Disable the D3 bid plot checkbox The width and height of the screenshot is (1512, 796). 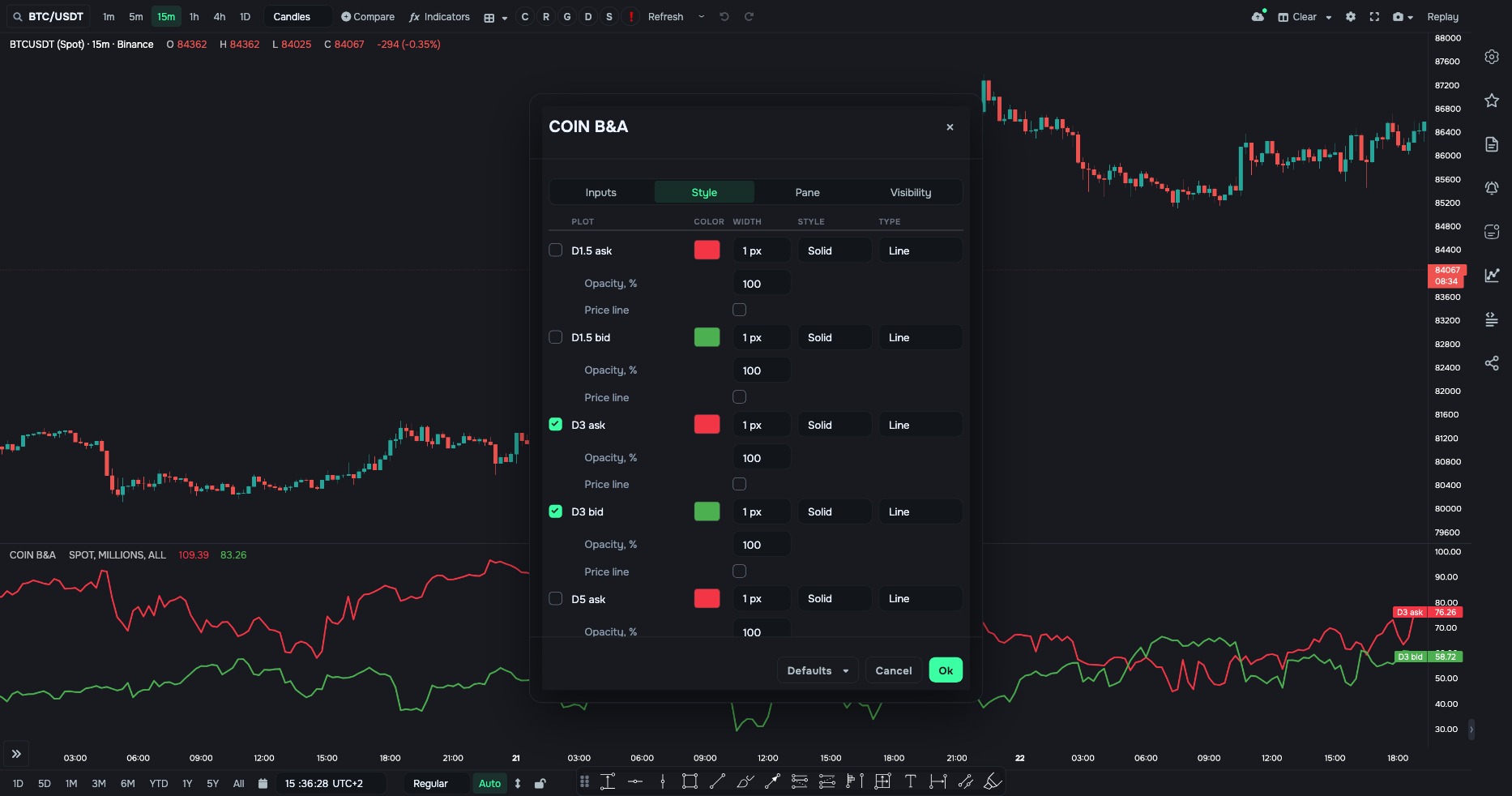point(555,511)
